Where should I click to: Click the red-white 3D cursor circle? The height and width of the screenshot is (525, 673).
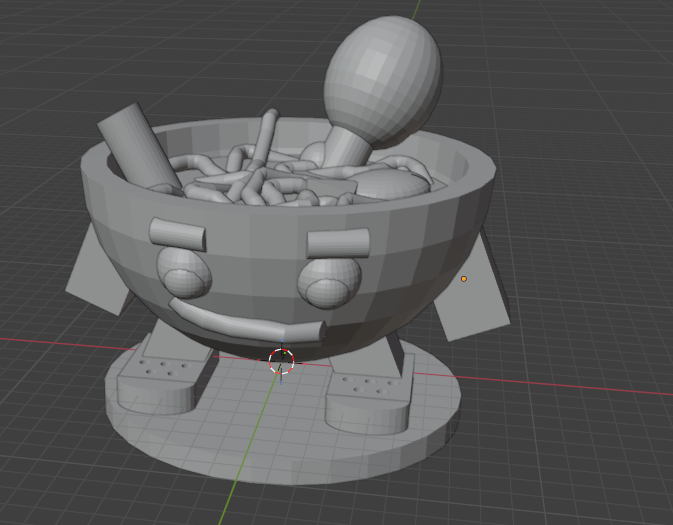[282, 361]
